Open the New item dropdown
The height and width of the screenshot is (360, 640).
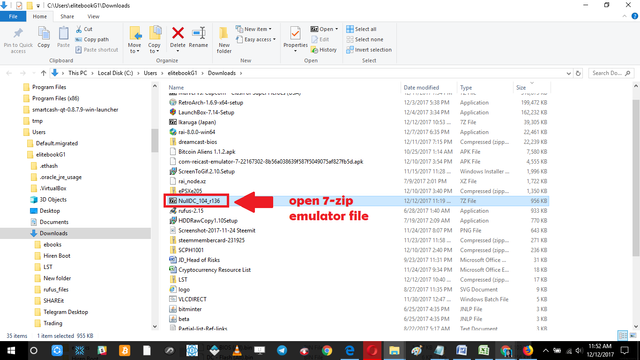(x=253, y=29)
